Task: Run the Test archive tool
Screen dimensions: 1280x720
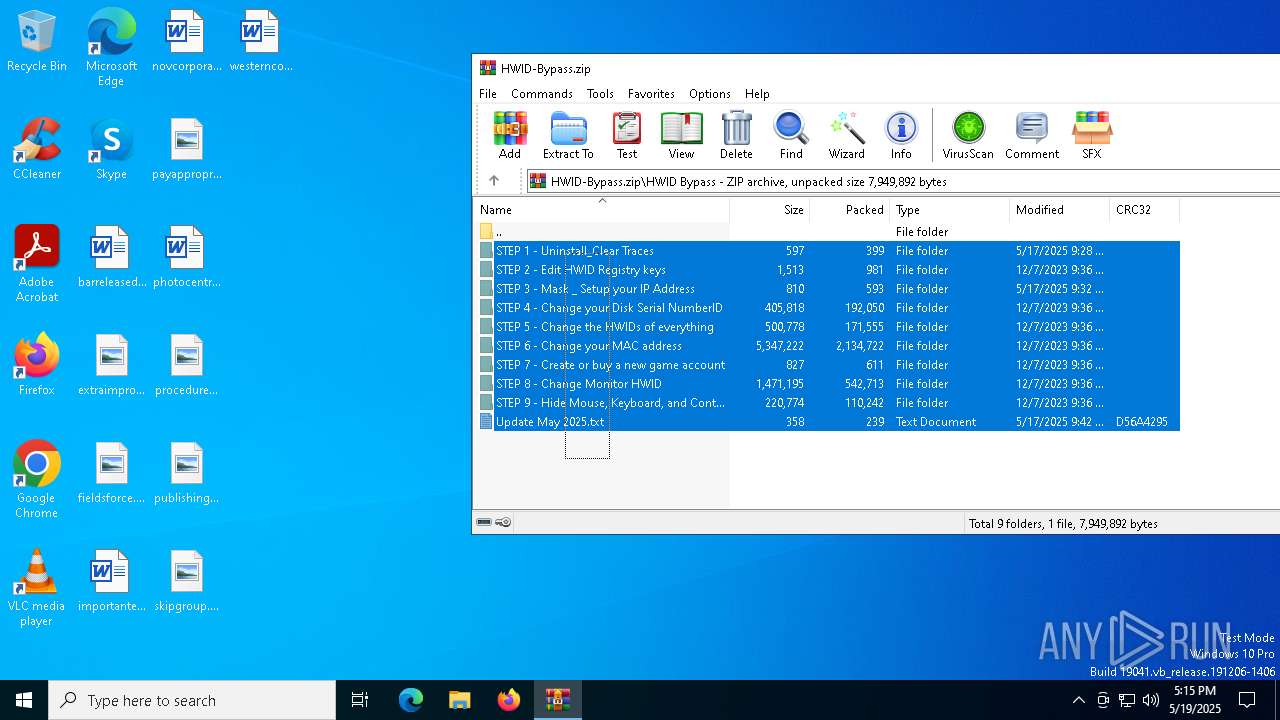Action: (x=627, y=135)
